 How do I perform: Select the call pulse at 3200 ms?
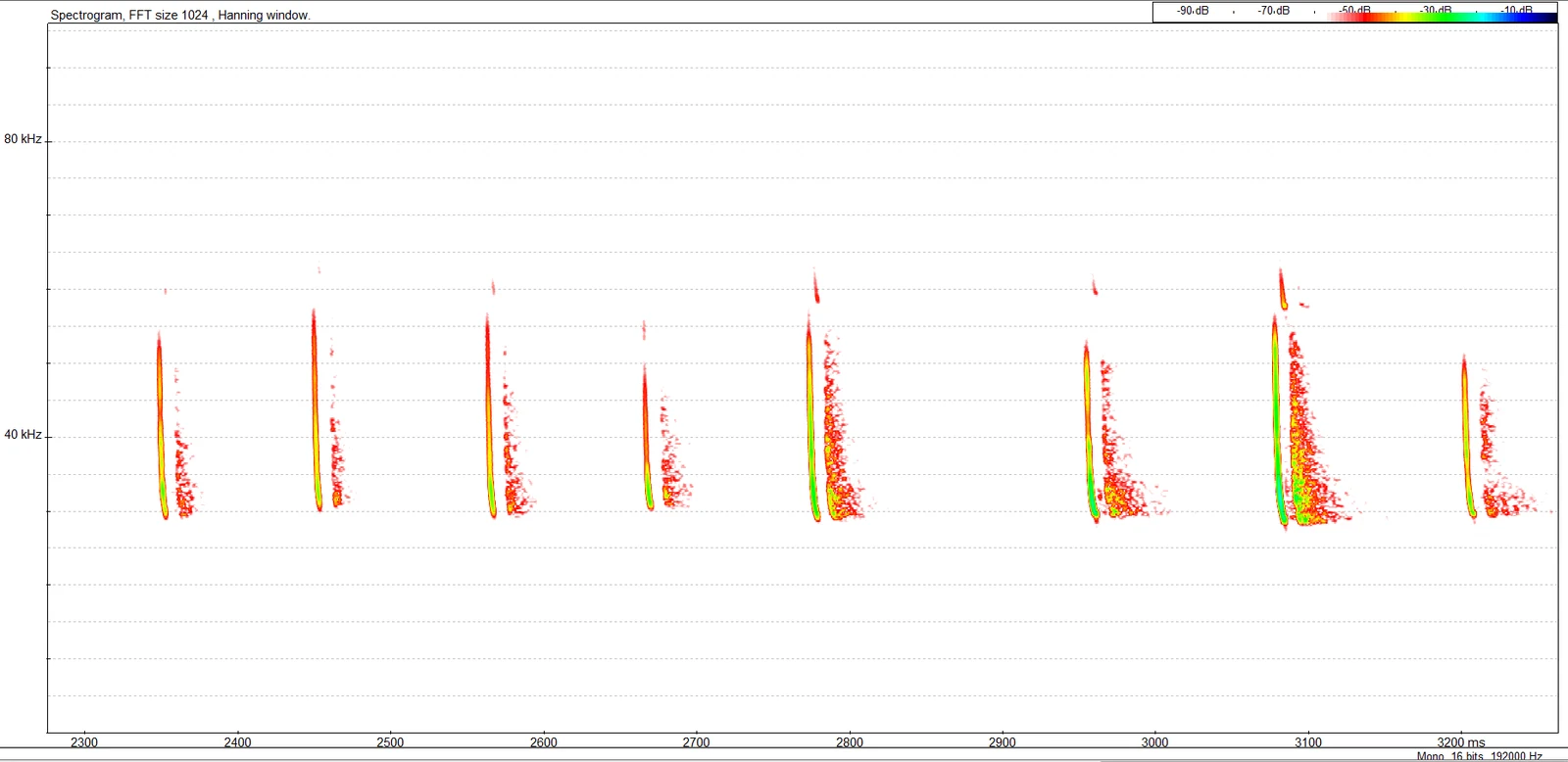click(1468, 437)
